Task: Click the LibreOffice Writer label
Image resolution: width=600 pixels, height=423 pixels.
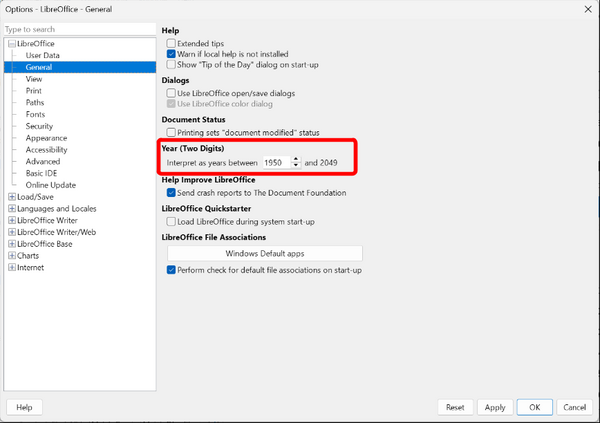Action: pos(47,220)
